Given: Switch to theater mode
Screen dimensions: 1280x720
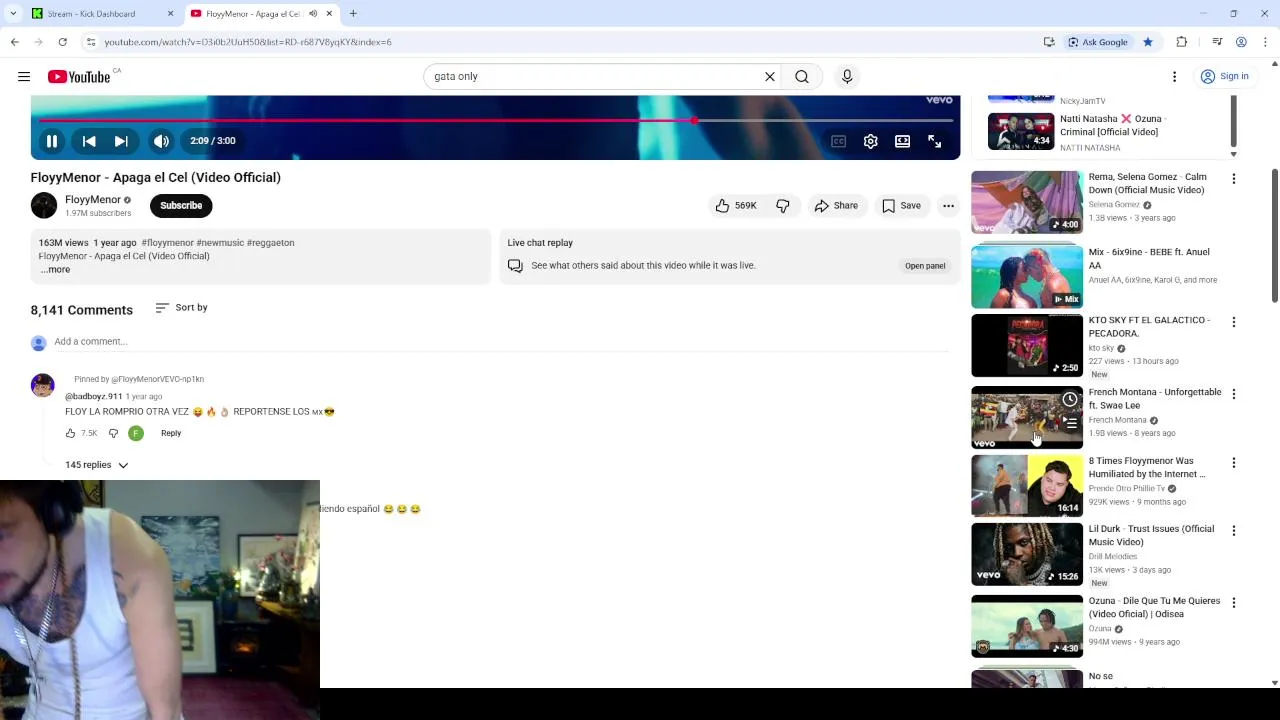Looking at the screenshot, I should (x=903, y=141).
